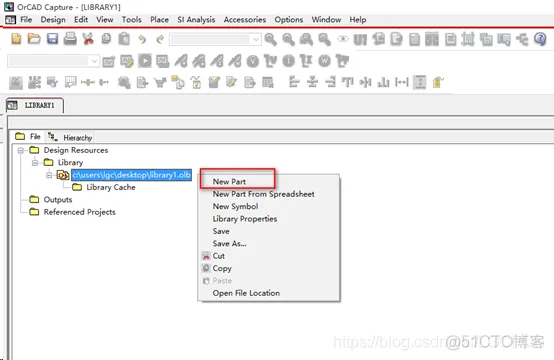Click the circled W power marker icon
This screenshot has height=360, width=554.
pyautogui.click(x=324, y=61)
